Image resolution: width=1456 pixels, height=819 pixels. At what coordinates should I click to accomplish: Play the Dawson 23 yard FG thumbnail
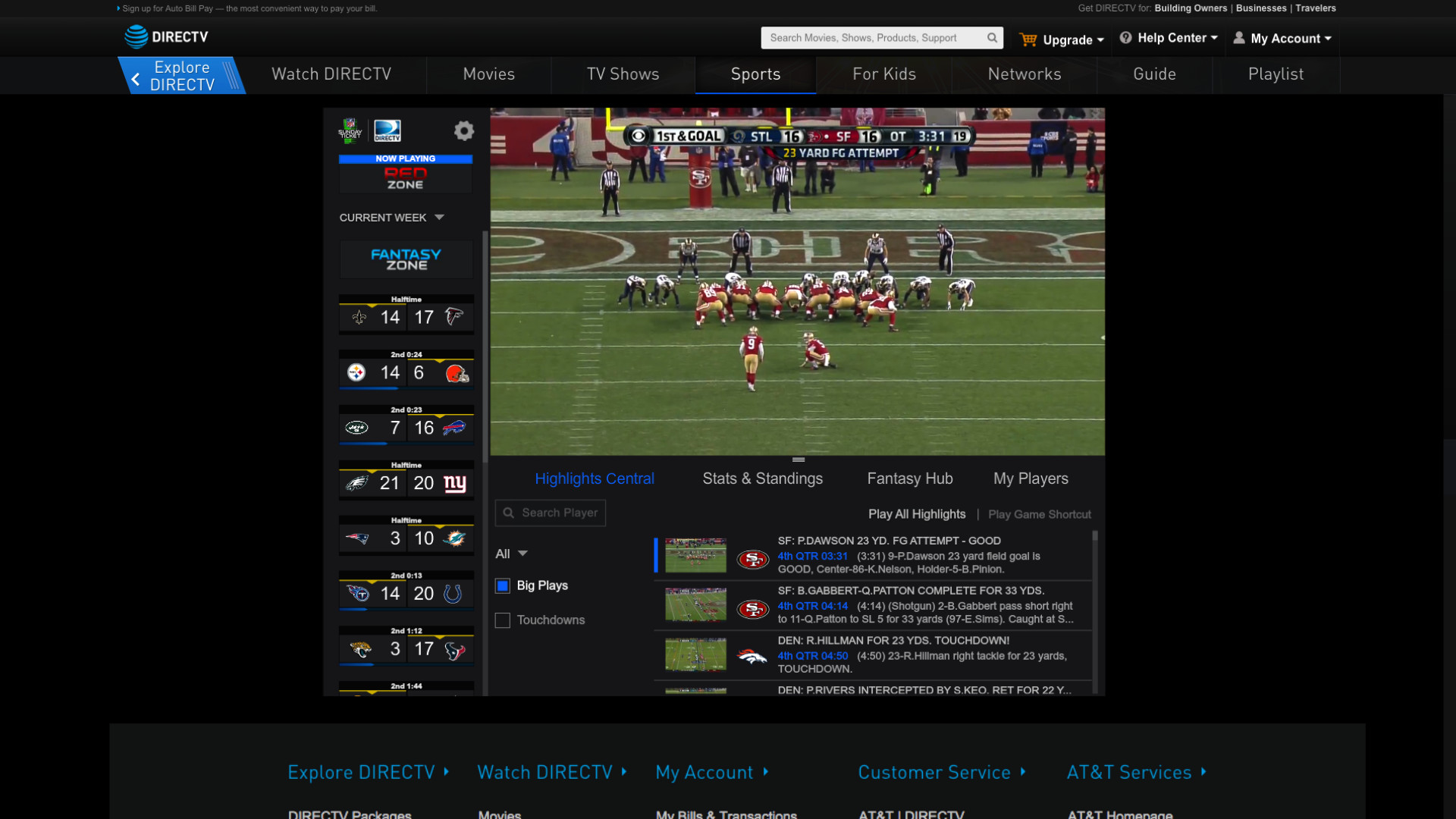695,555
